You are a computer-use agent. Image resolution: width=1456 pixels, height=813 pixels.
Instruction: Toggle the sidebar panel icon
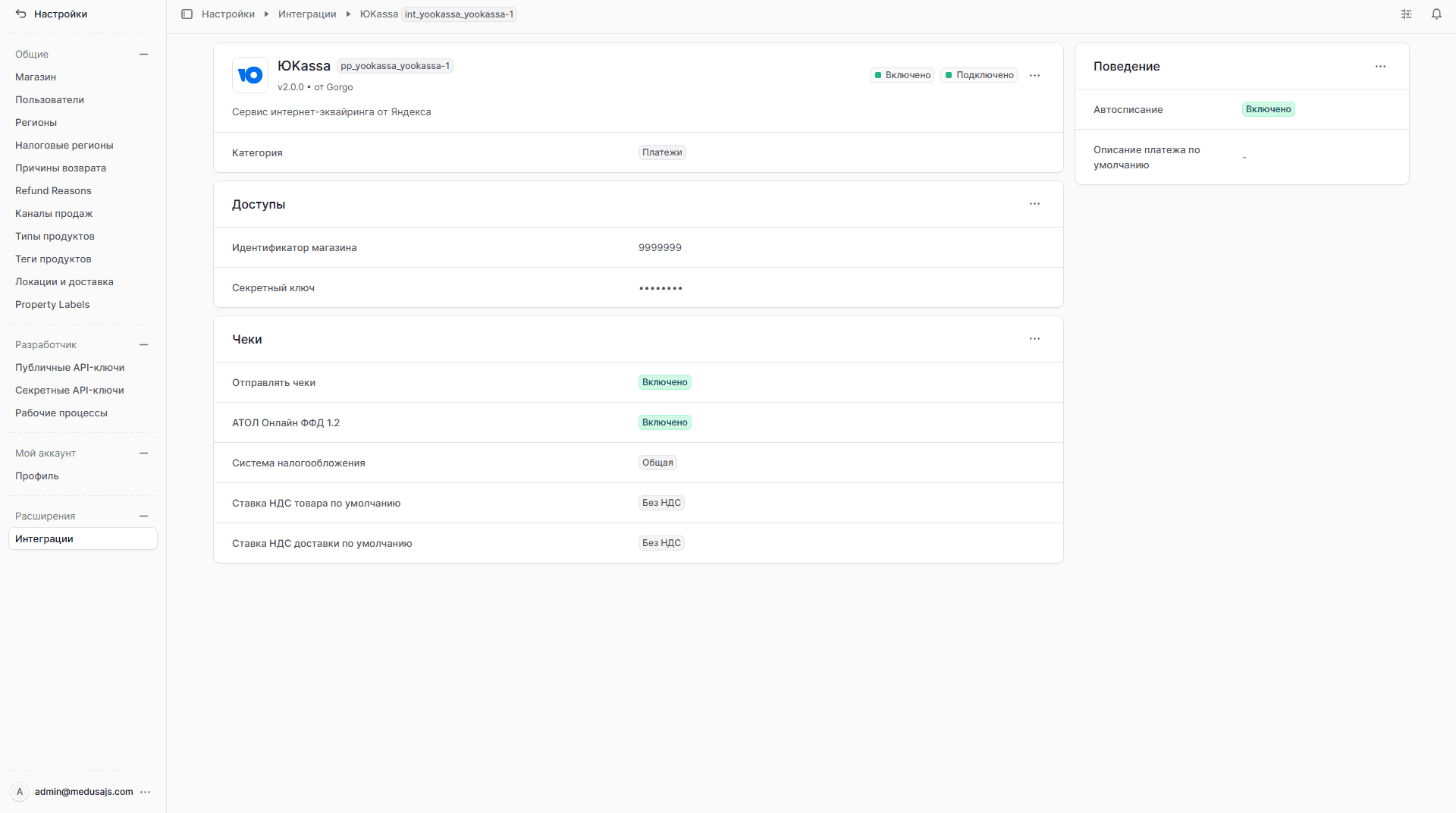[x=187, y=14]
